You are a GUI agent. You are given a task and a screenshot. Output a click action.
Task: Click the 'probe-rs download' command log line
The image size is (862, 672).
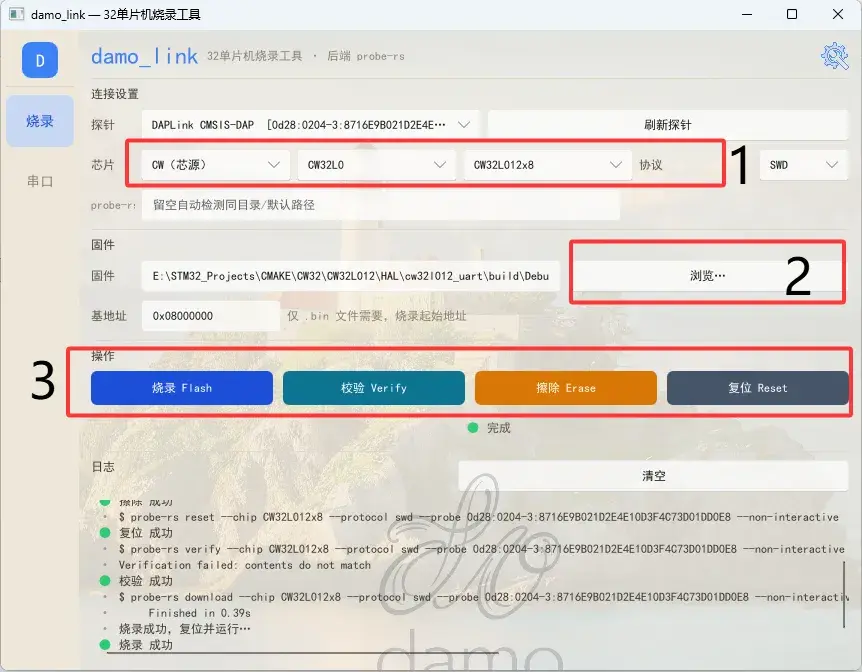[483, 597]
